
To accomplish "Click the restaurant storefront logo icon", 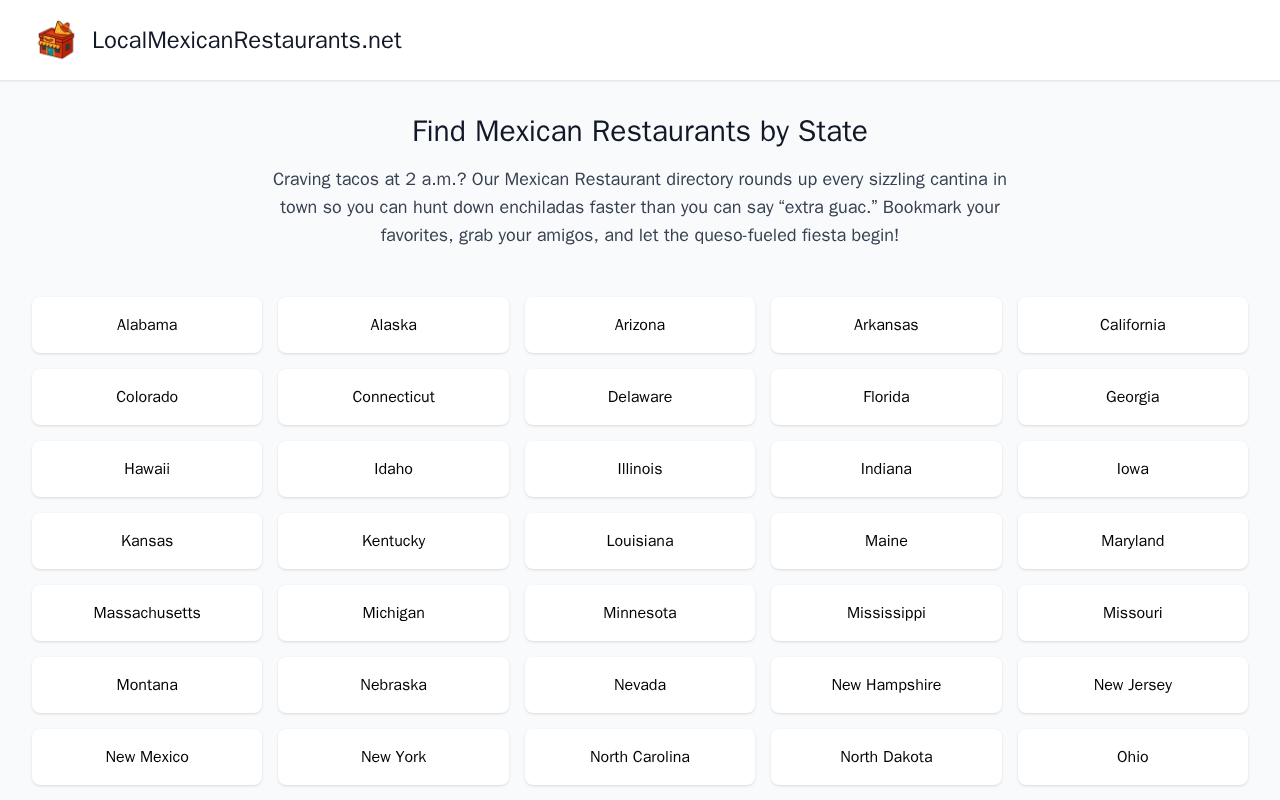I will [56, 40].
